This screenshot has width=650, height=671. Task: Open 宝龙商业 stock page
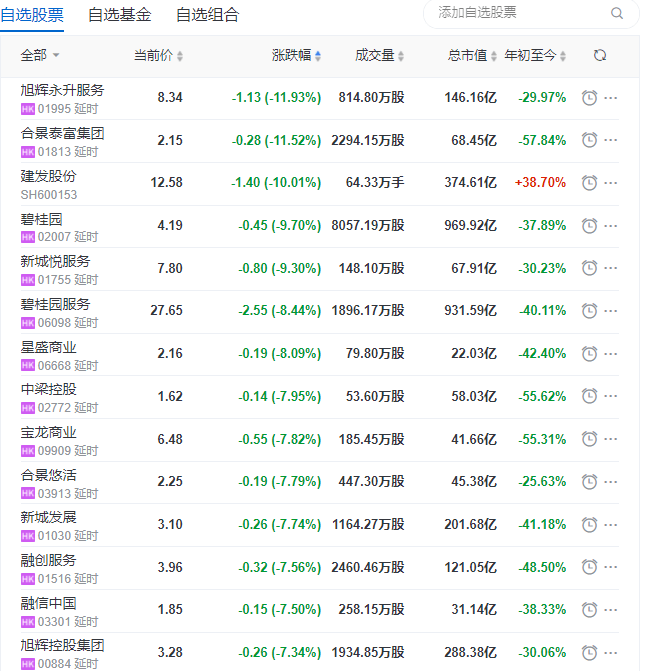coord(48,433)
